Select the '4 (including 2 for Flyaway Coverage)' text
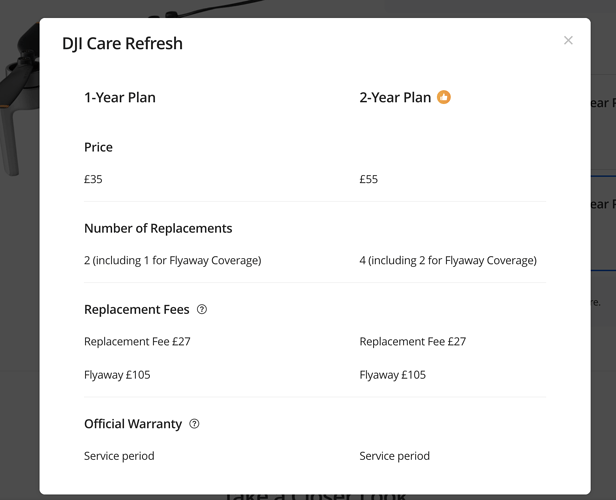This screenshot has width=616, height=500. (448, 260)
